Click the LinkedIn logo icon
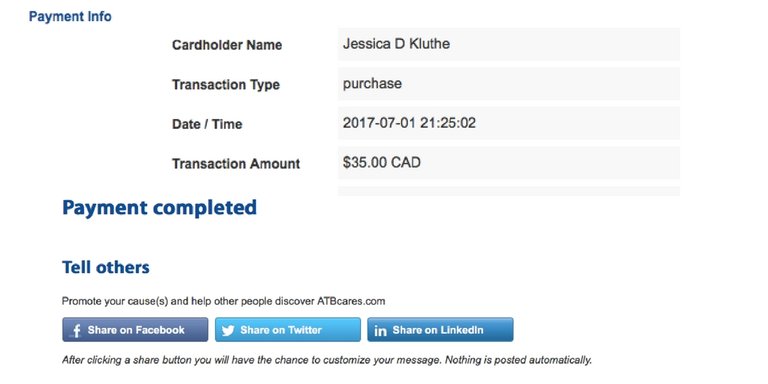This screenshot has height=384, width=768. 380,331
